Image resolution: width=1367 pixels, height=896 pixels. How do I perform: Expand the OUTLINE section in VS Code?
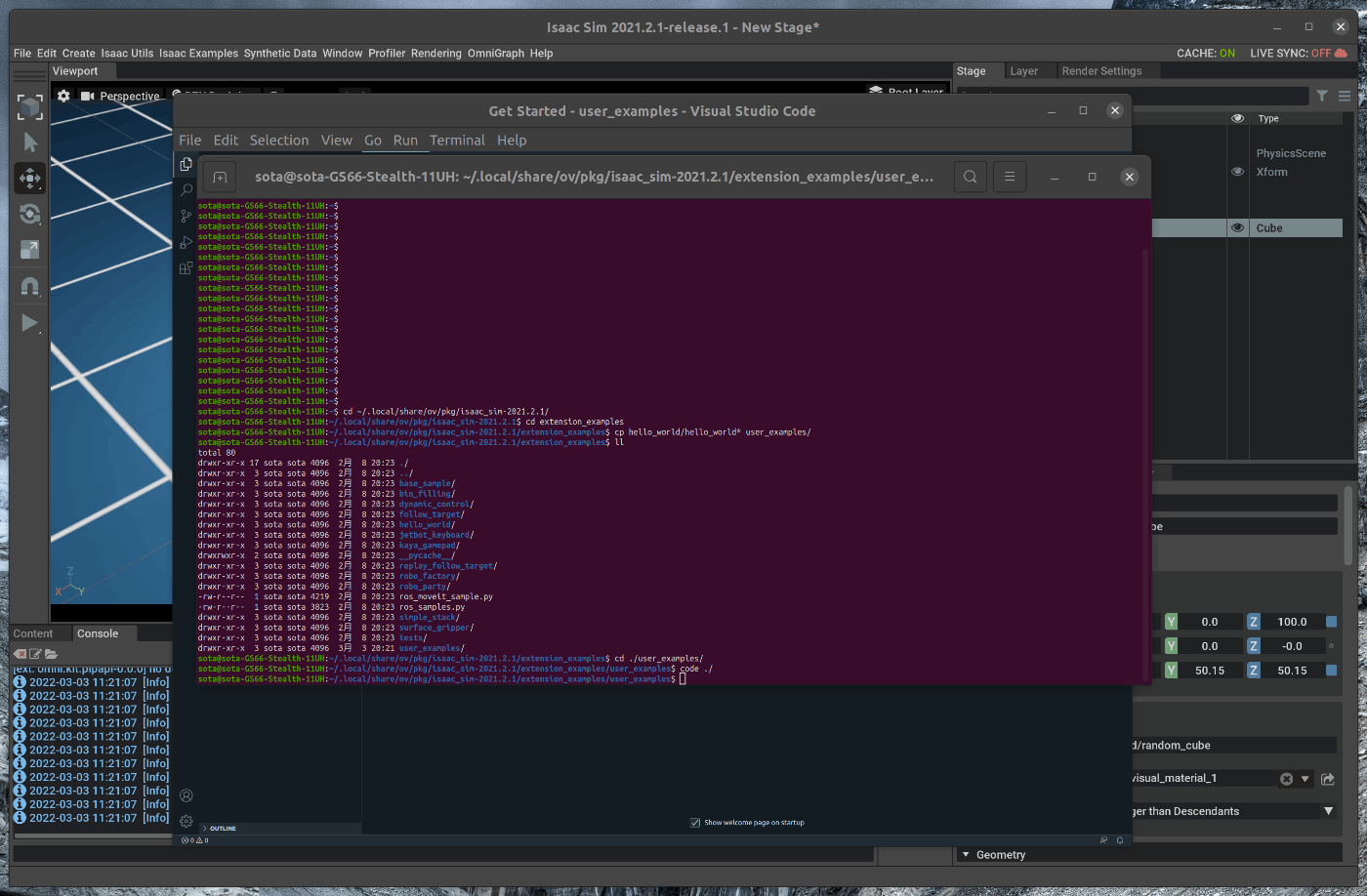223,829
